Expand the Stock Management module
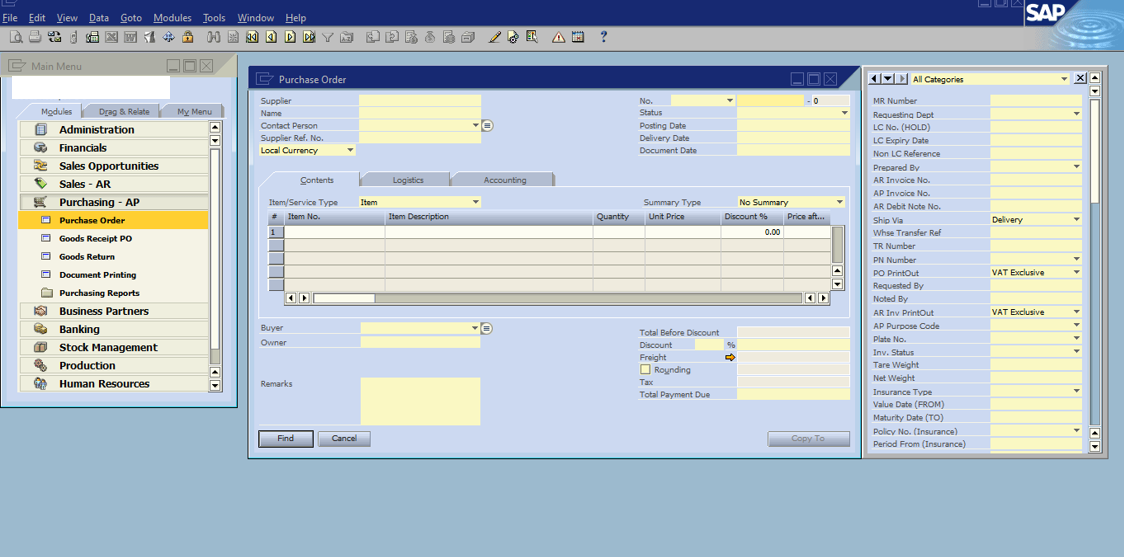1124x557 pixels. click(x=113, y=348)
